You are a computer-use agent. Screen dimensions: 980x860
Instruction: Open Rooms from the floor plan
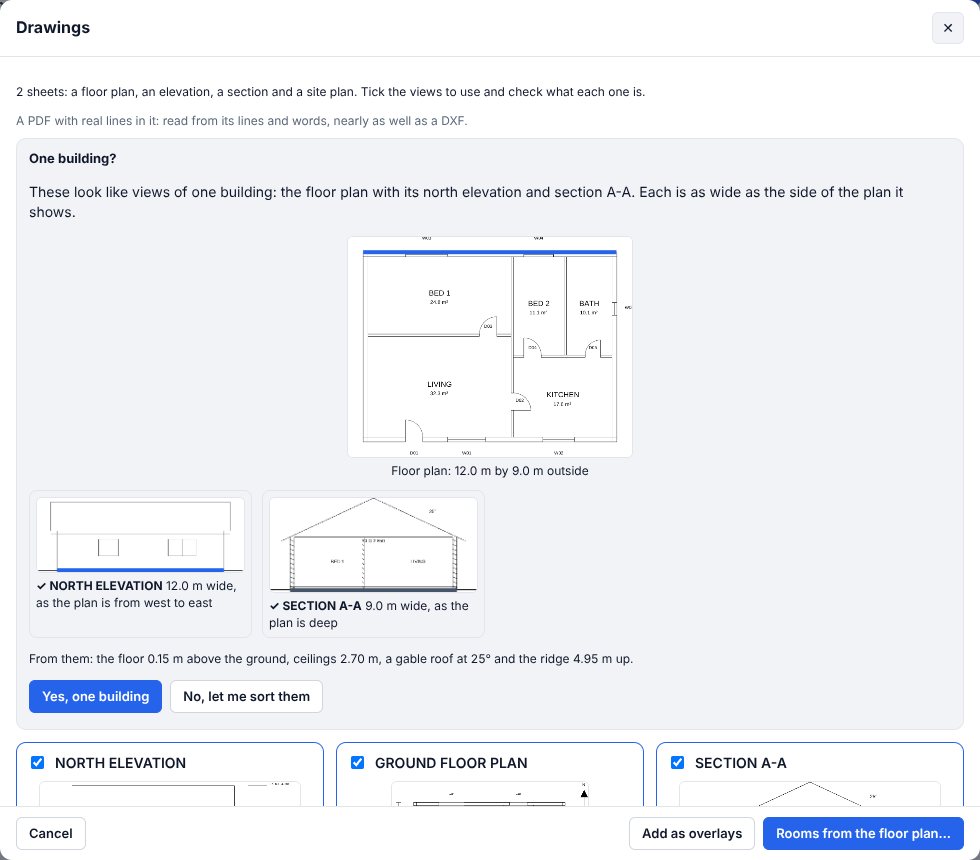click(863, 833)
